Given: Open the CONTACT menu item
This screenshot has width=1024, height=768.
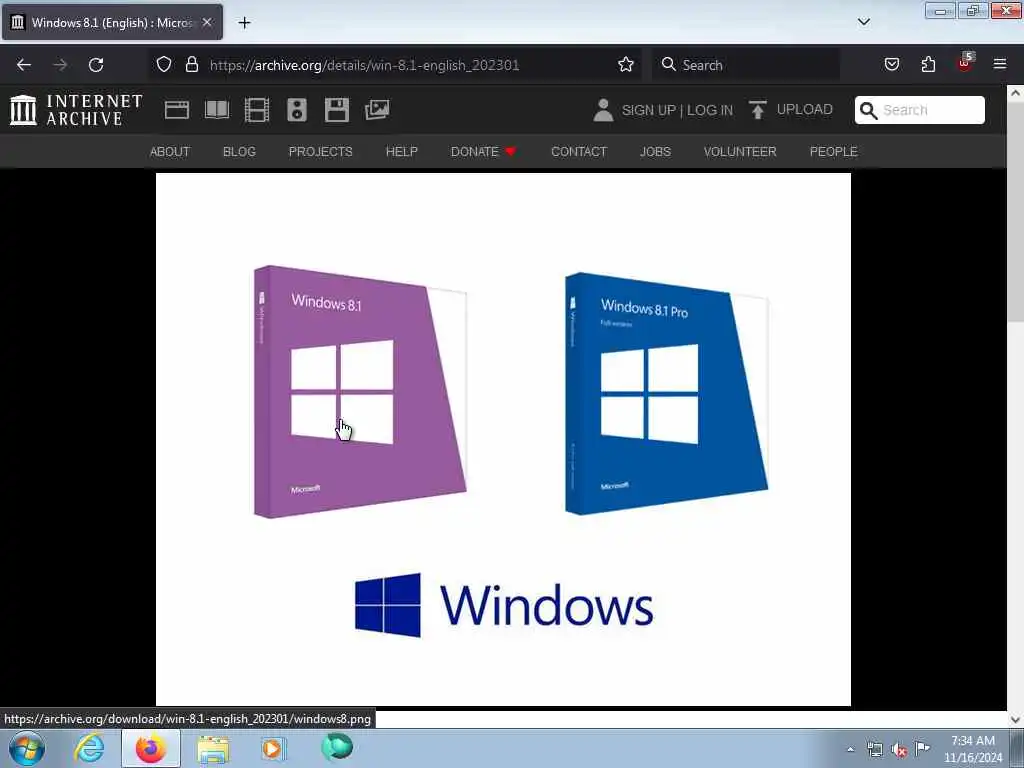Looking at the screenshot, I should pos(579,152).
